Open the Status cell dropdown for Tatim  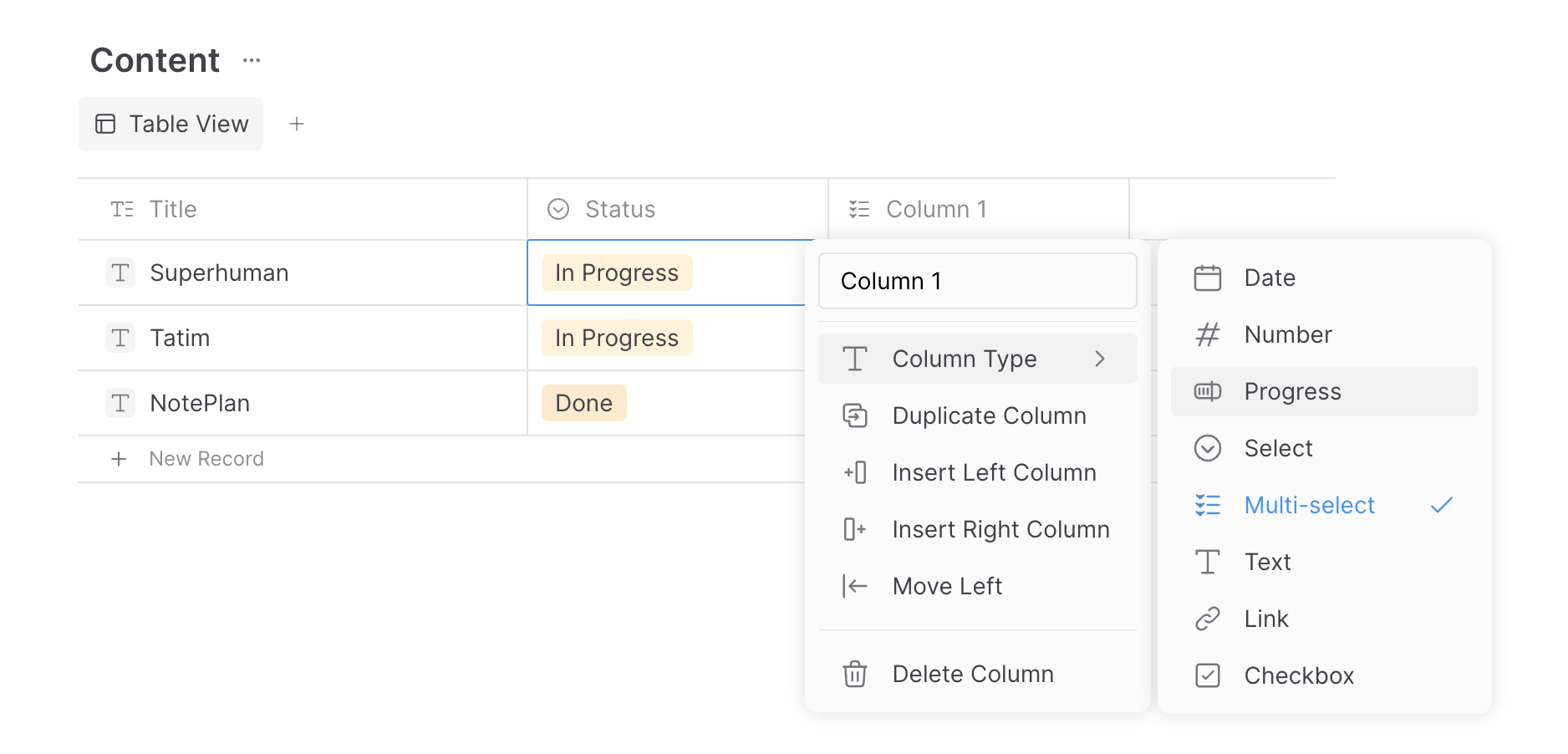(x=616, y=338)
